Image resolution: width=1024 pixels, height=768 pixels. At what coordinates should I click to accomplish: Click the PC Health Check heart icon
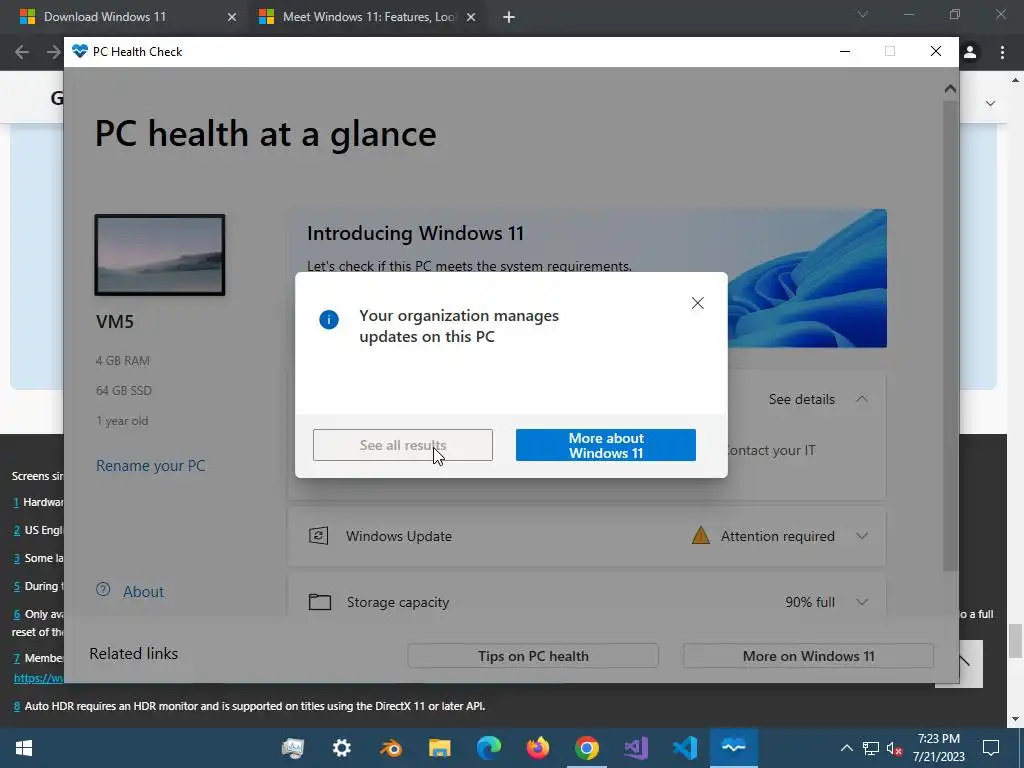(80, 51)
